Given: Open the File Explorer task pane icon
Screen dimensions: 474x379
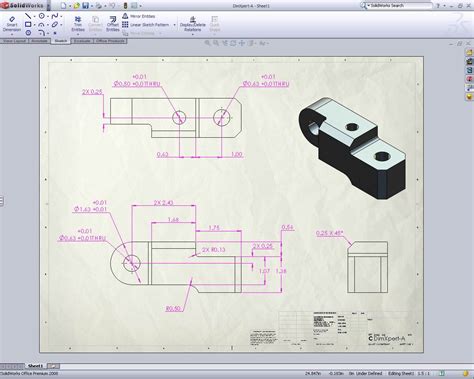Looking at the screenshot, I should click(x=470, y=70).
